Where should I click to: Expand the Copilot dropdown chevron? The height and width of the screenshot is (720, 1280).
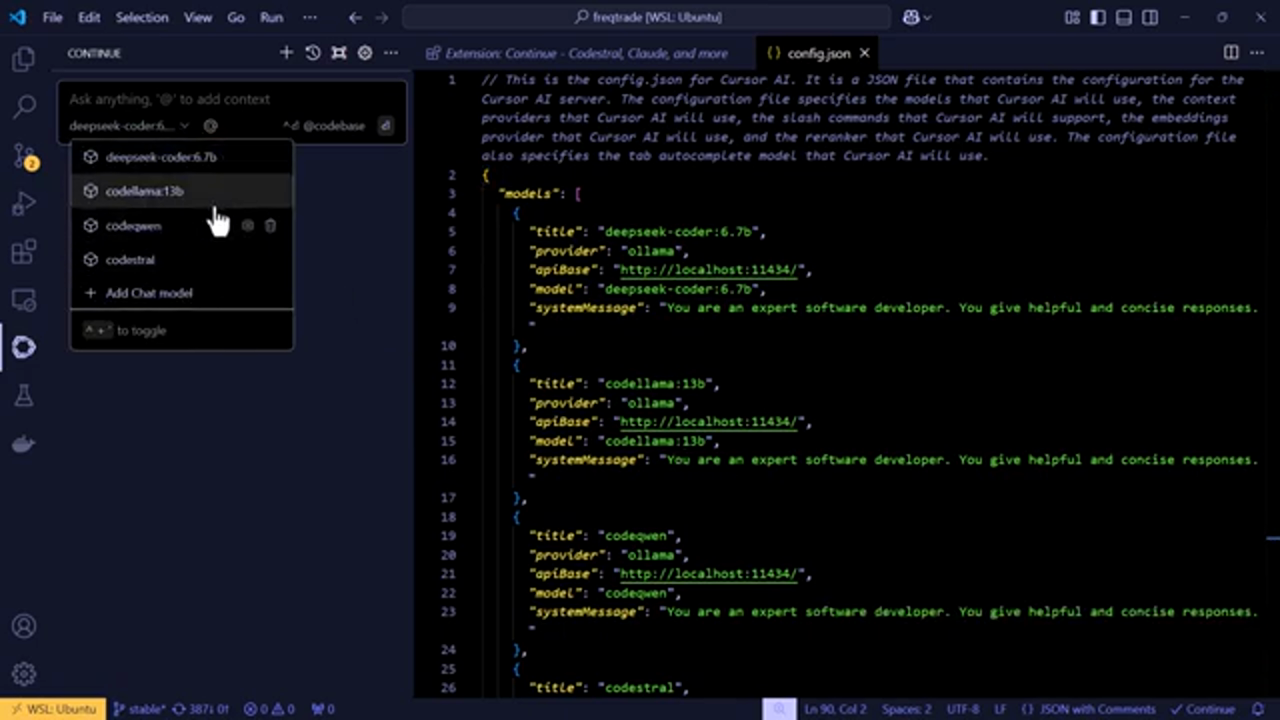pyautogui.click(x=927, y=17)
